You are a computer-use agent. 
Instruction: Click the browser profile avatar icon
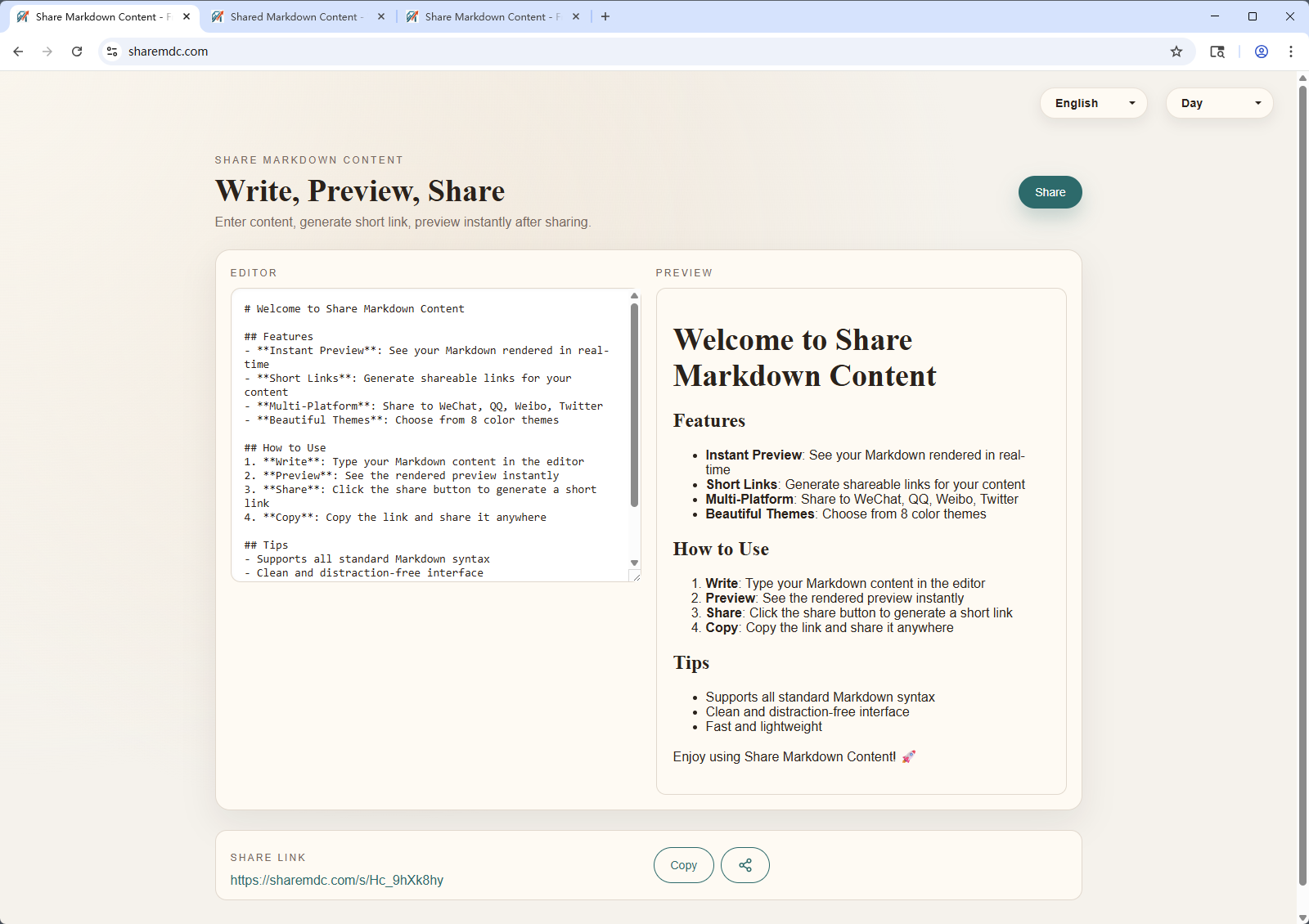coord(1261,51)
